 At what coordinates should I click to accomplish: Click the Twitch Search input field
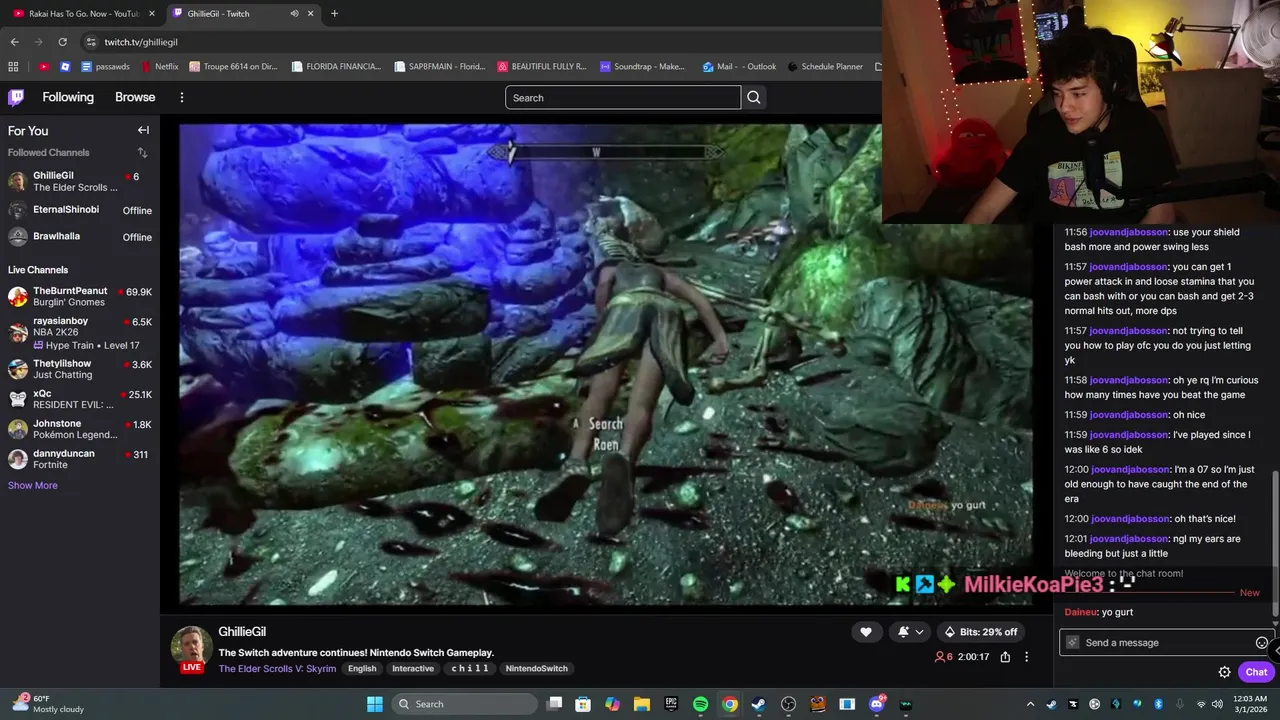pyautogui.click(x=623, y=97)
